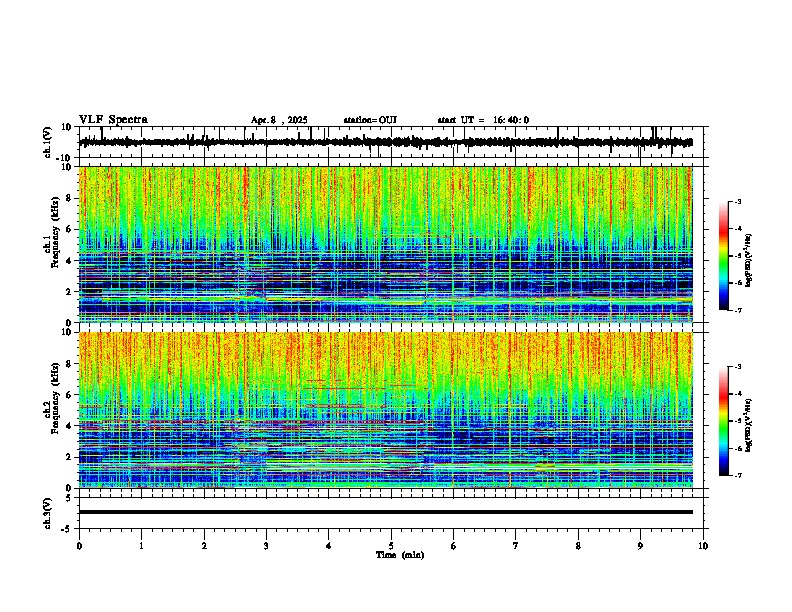Click the ch.2 "Frequency (kHz)" axis label

pos(55,398)
